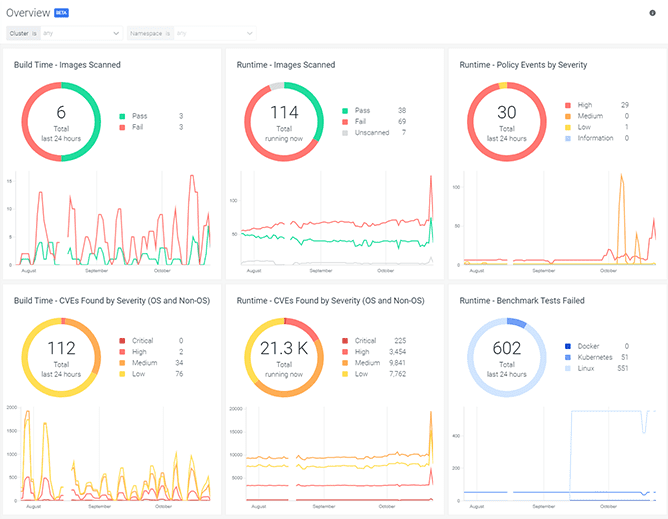Click the Medium swatch in Policy Events legend
The image size is (668, 519).
[x=568, y=116]
